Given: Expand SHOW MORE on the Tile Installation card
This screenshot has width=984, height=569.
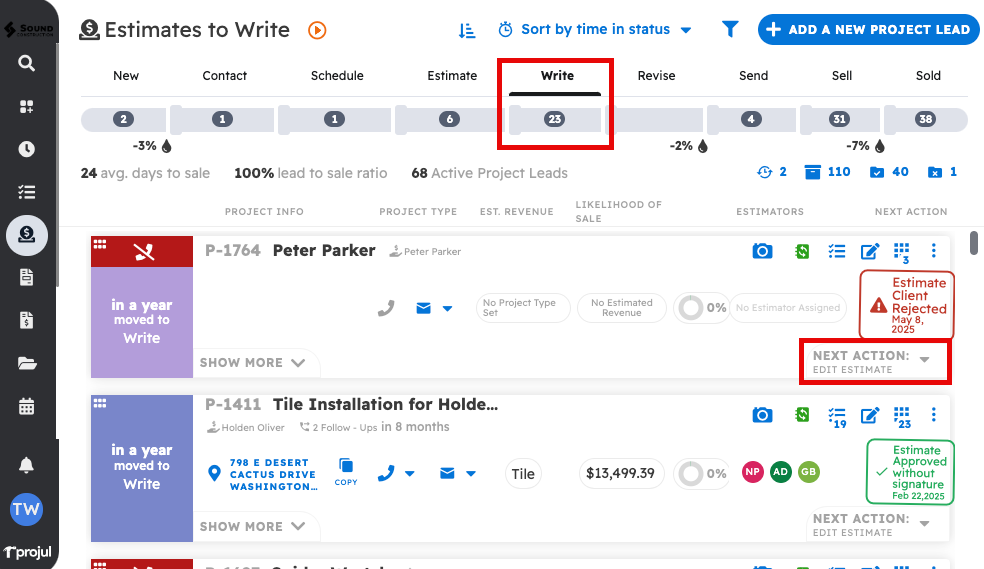Looking at the screenshot, I should click(x=255, y=526).
